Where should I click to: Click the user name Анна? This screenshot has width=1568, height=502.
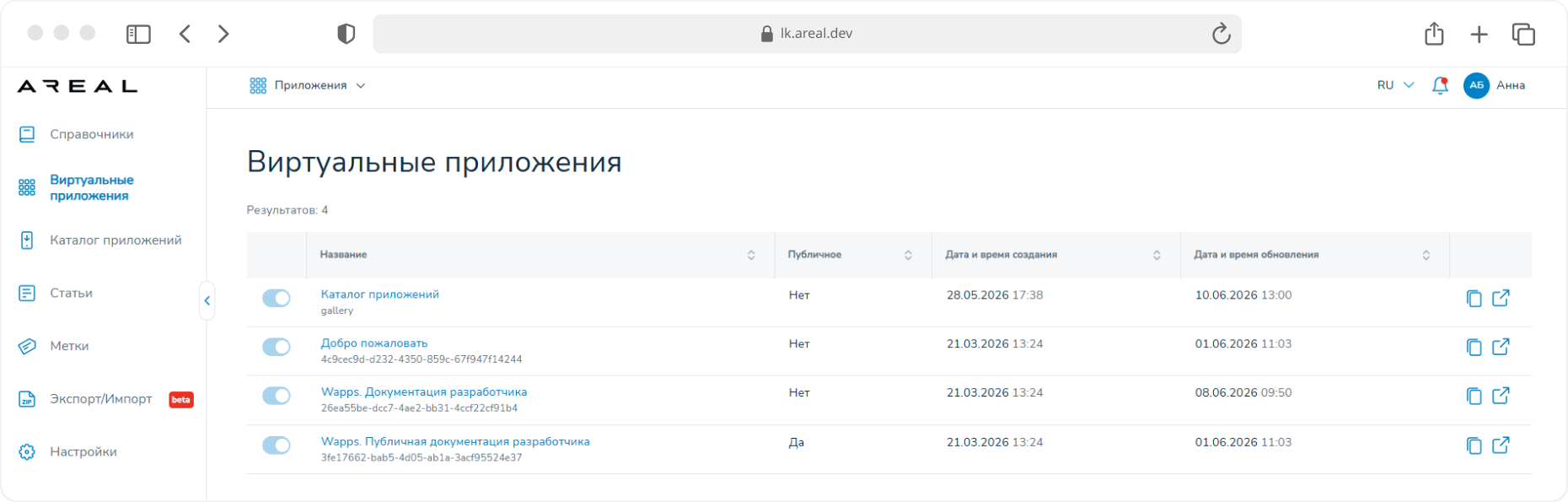(x=1511, y=85)
